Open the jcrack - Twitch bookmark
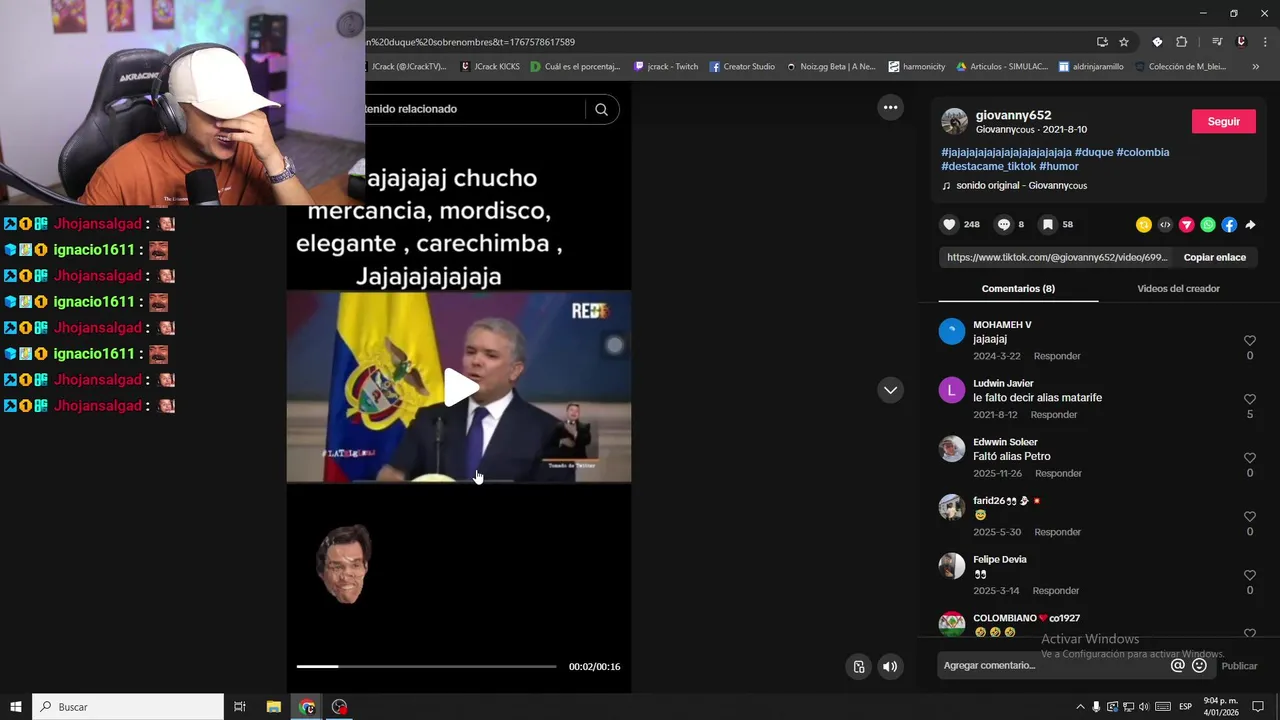Screen dimensions: 1280x720 click(x=666, y=67)
